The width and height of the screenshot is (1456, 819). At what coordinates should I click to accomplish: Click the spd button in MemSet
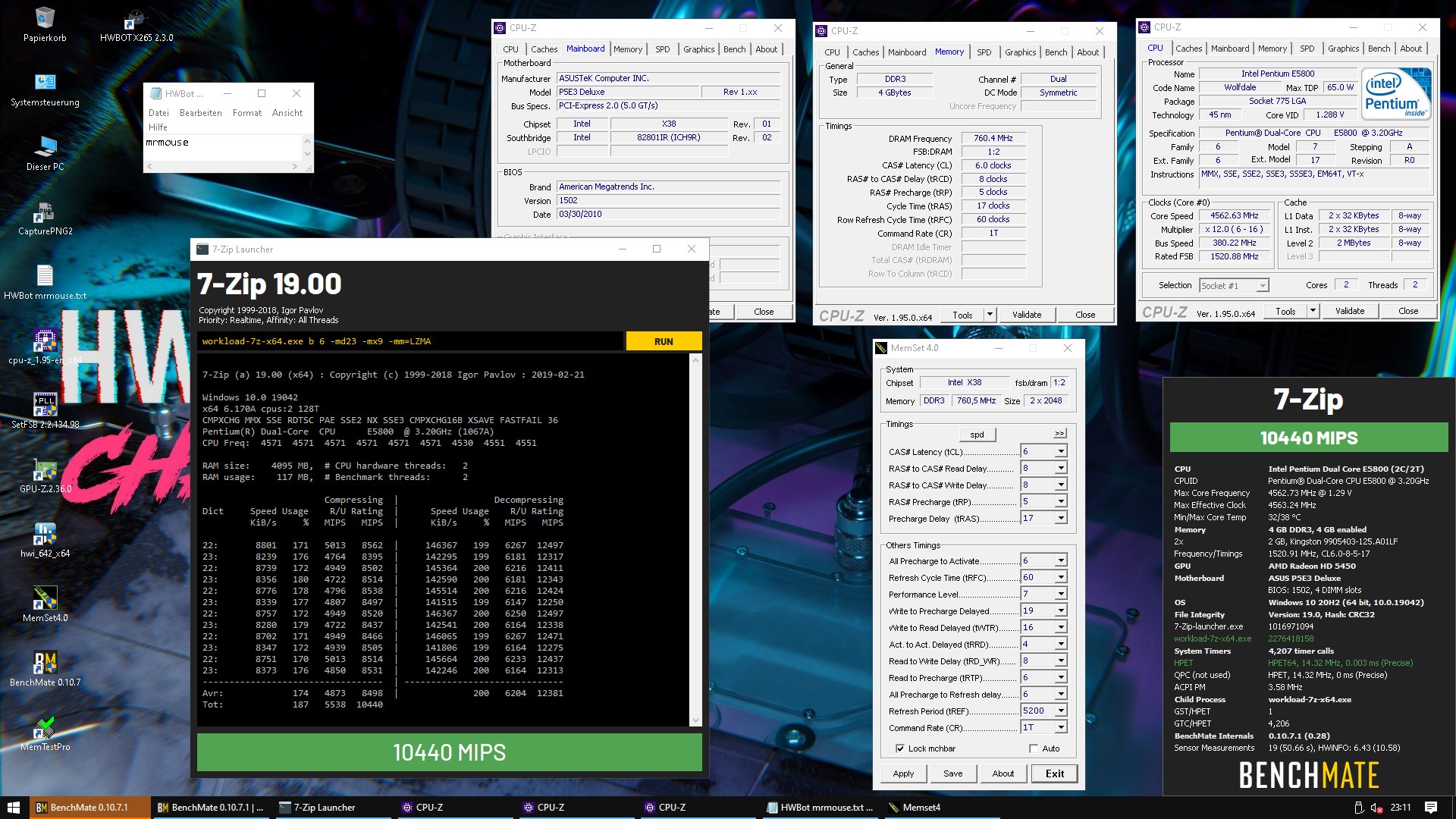977,435
